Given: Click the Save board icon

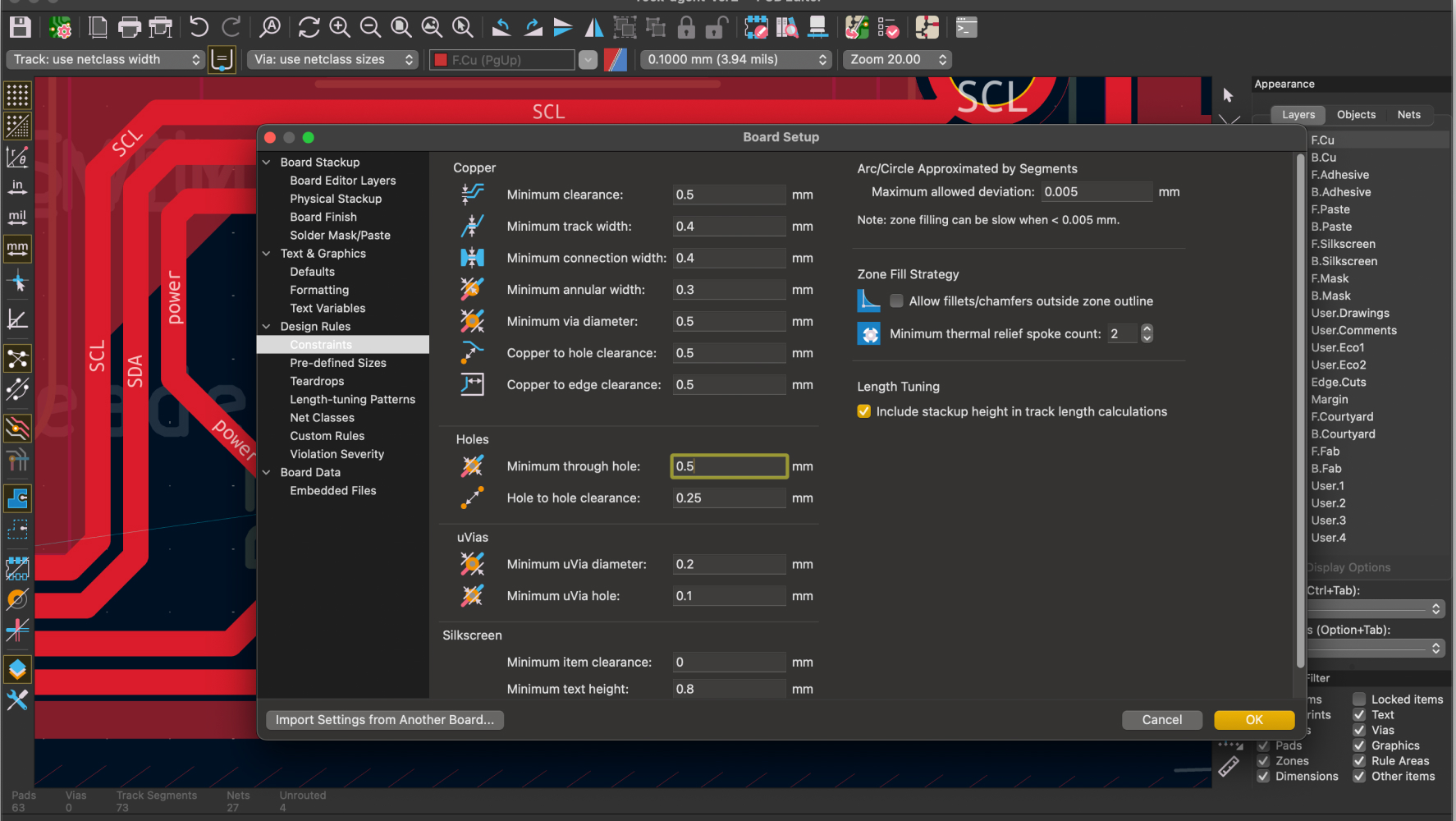Looking at the screenshot, I should [20, 27].
